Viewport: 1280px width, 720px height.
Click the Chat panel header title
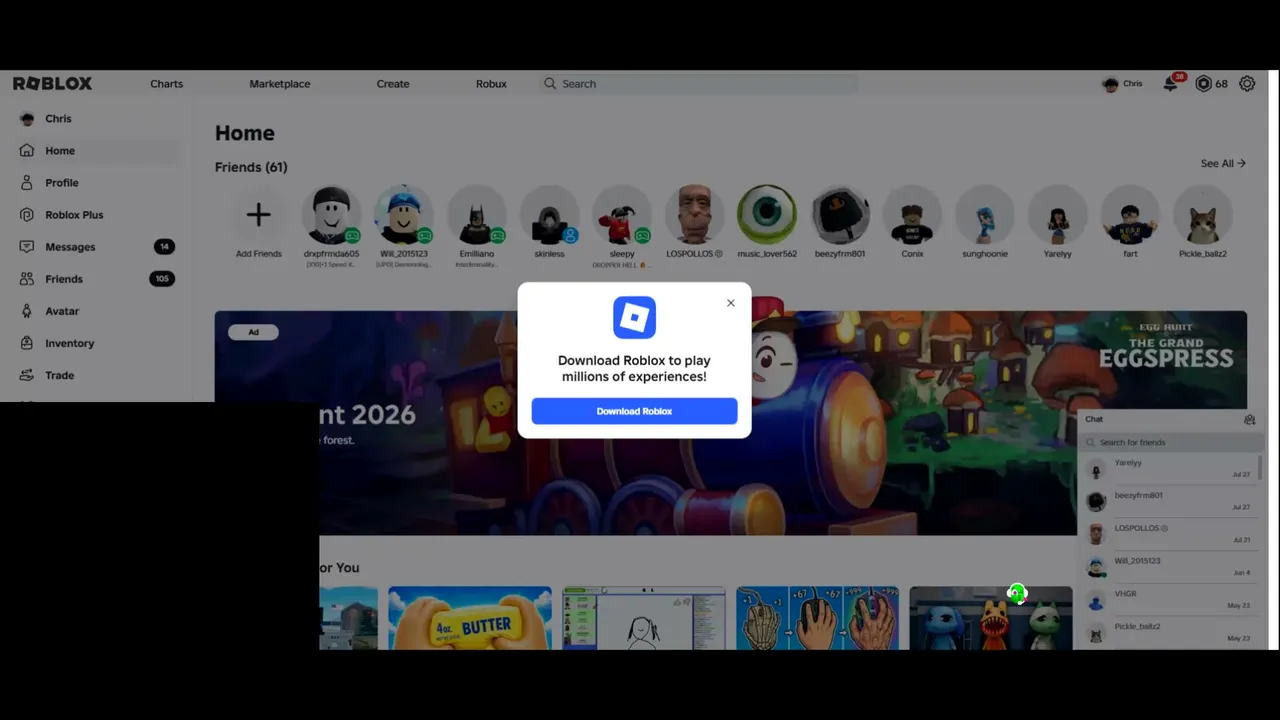coord(1095,420)
